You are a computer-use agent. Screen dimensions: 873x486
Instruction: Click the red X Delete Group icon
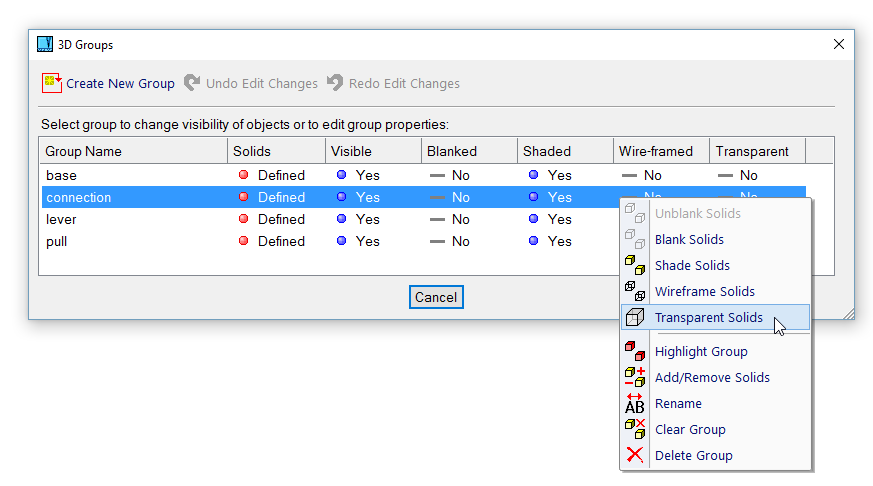(x=634, y=455)
